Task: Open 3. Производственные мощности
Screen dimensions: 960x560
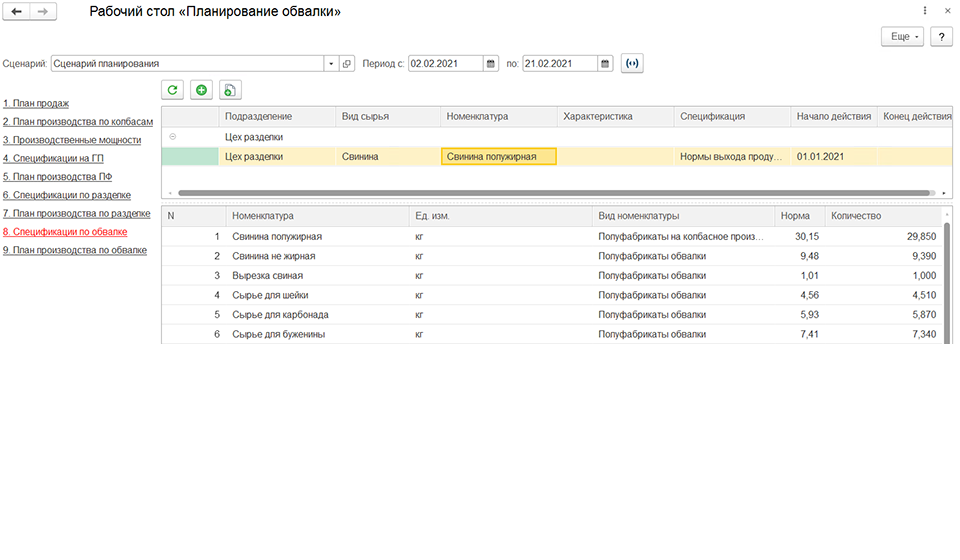Action: click(x=72, y=140)
